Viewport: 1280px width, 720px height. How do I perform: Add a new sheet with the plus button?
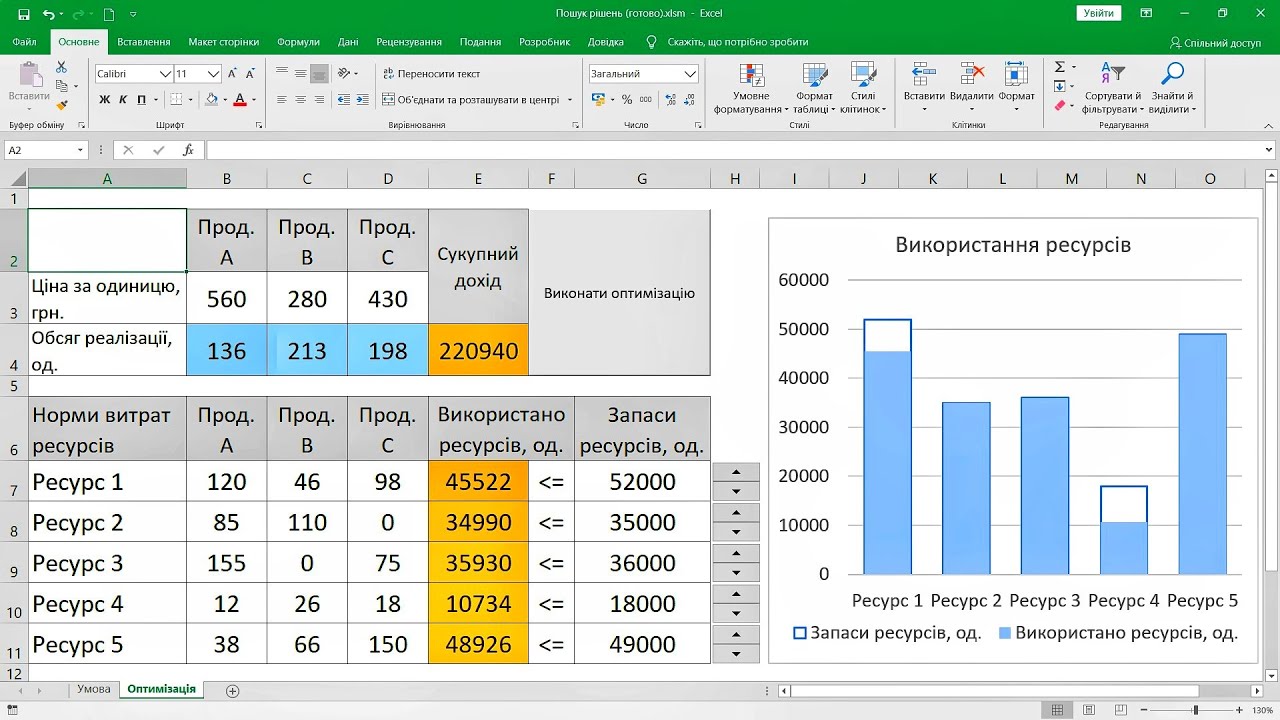tap(233, 691)
